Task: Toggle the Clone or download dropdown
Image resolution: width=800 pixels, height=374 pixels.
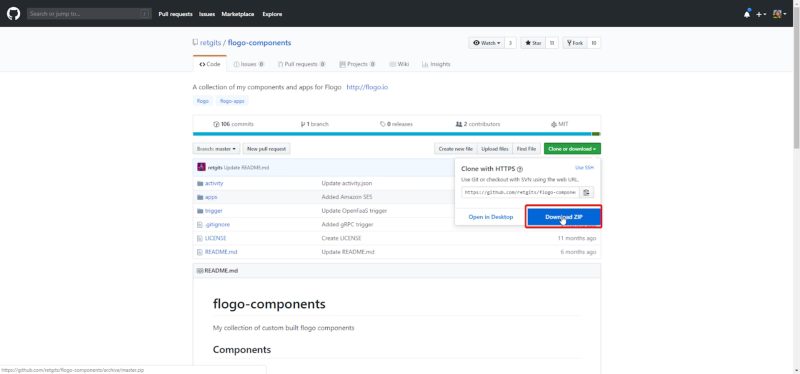Action: (x=572, y=149)
